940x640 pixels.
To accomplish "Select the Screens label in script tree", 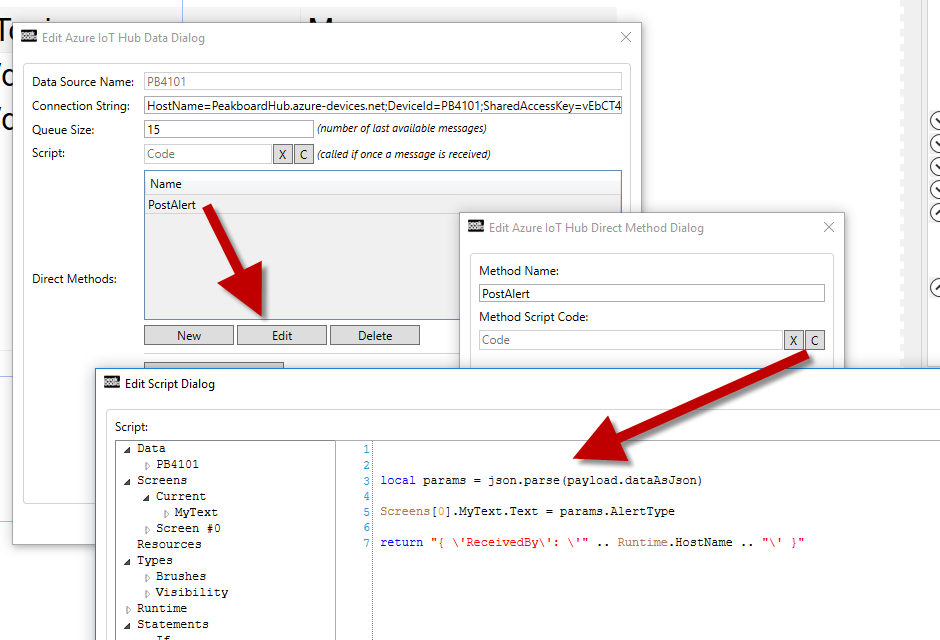I will click(162, 480).
